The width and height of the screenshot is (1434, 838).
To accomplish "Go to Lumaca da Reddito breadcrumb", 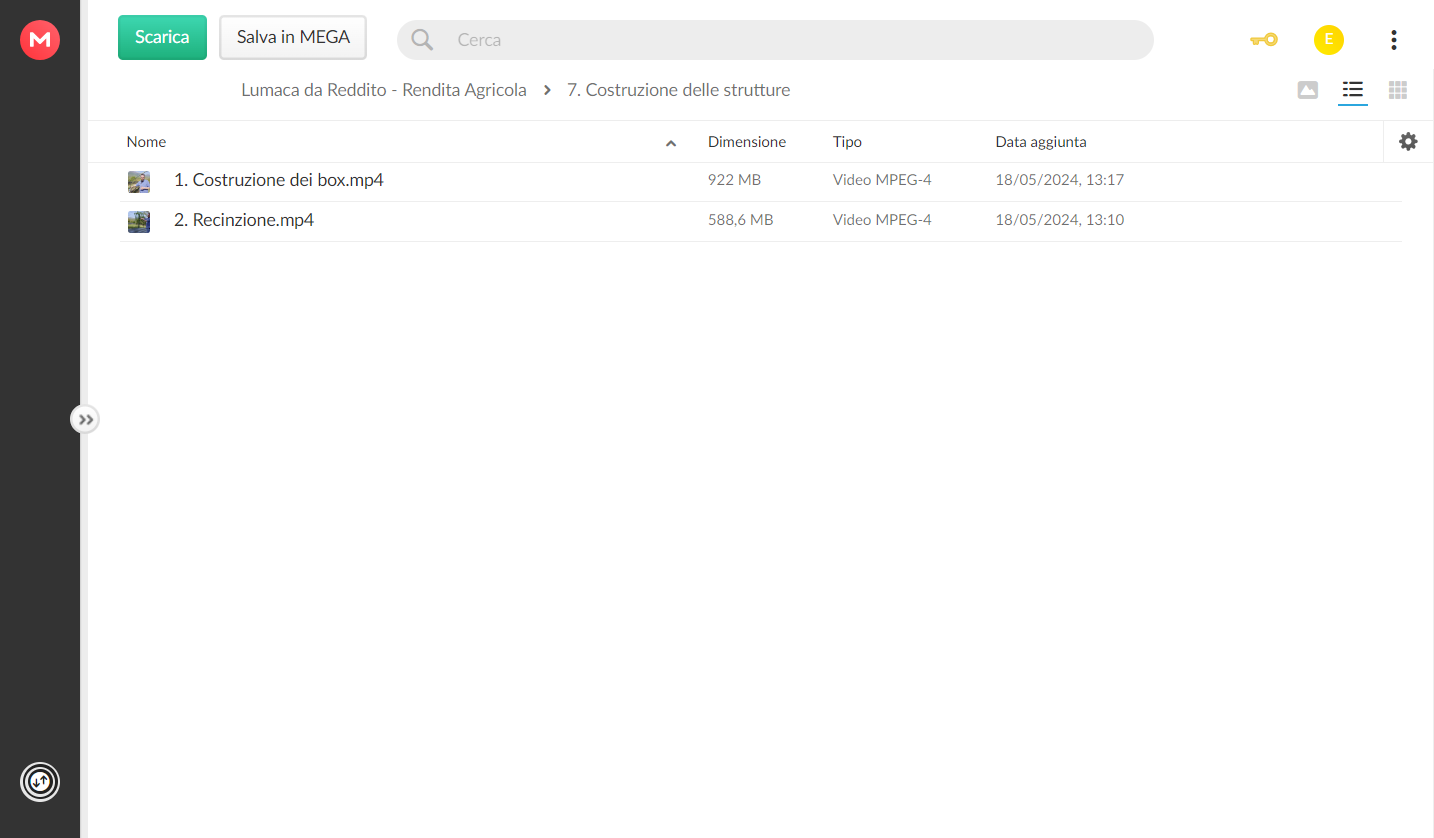I will (384, 90).
